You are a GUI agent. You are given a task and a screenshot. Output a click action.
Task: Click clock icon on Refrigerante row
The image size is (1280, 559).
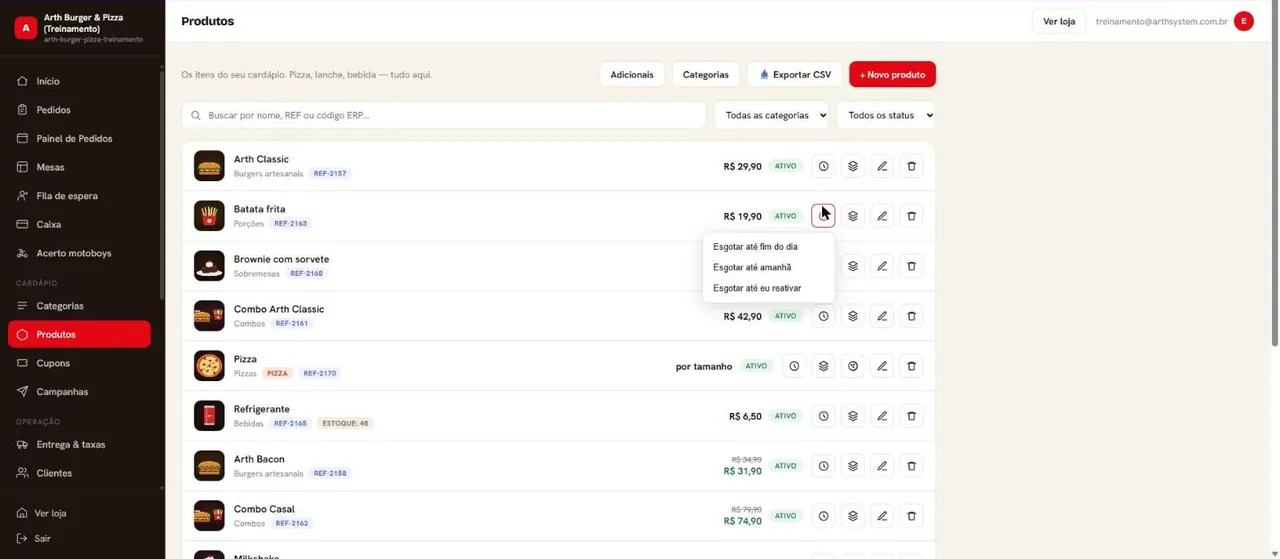[x=823, y=416]
